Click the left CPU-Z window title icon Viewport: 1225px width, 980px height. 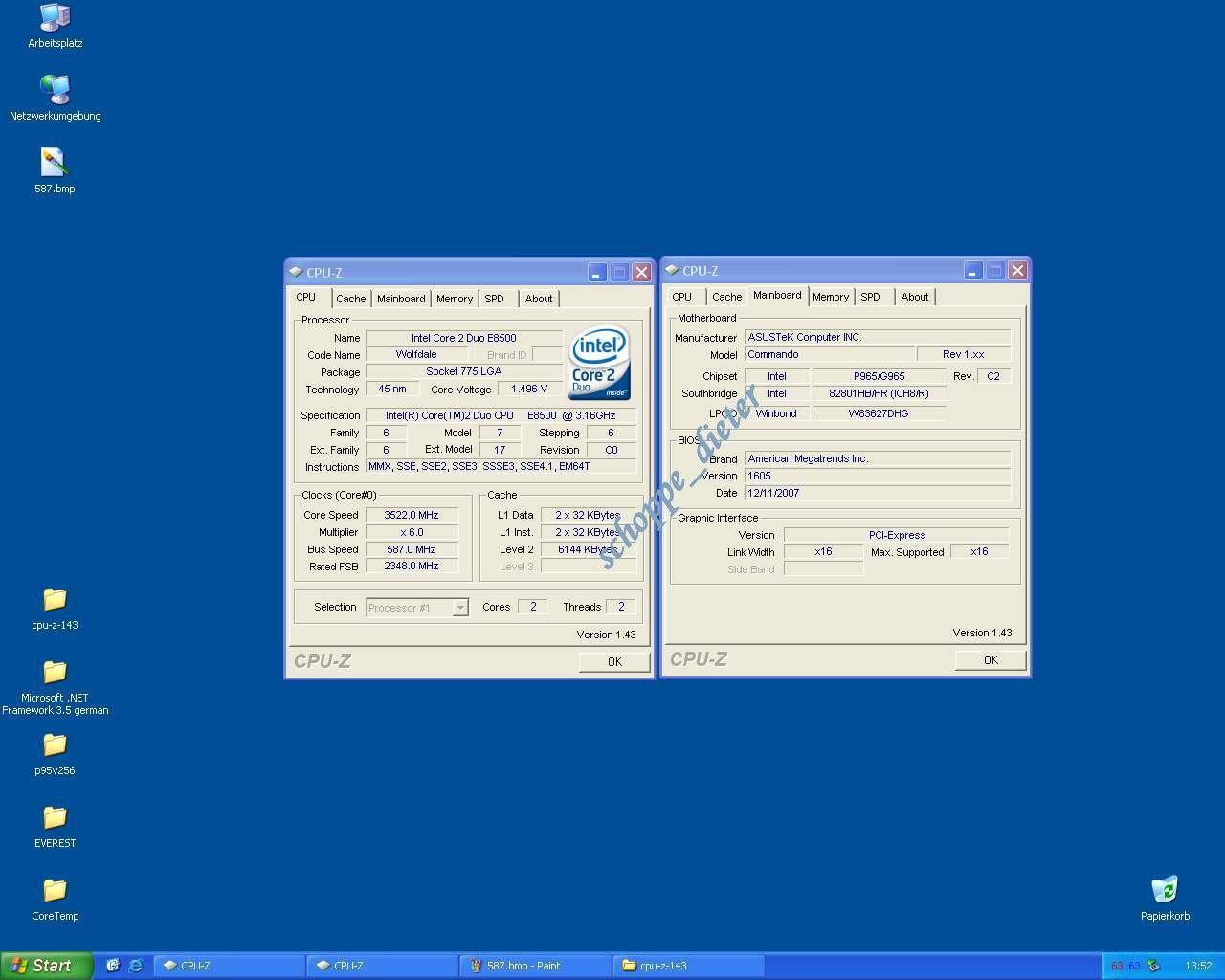(296, 272)
